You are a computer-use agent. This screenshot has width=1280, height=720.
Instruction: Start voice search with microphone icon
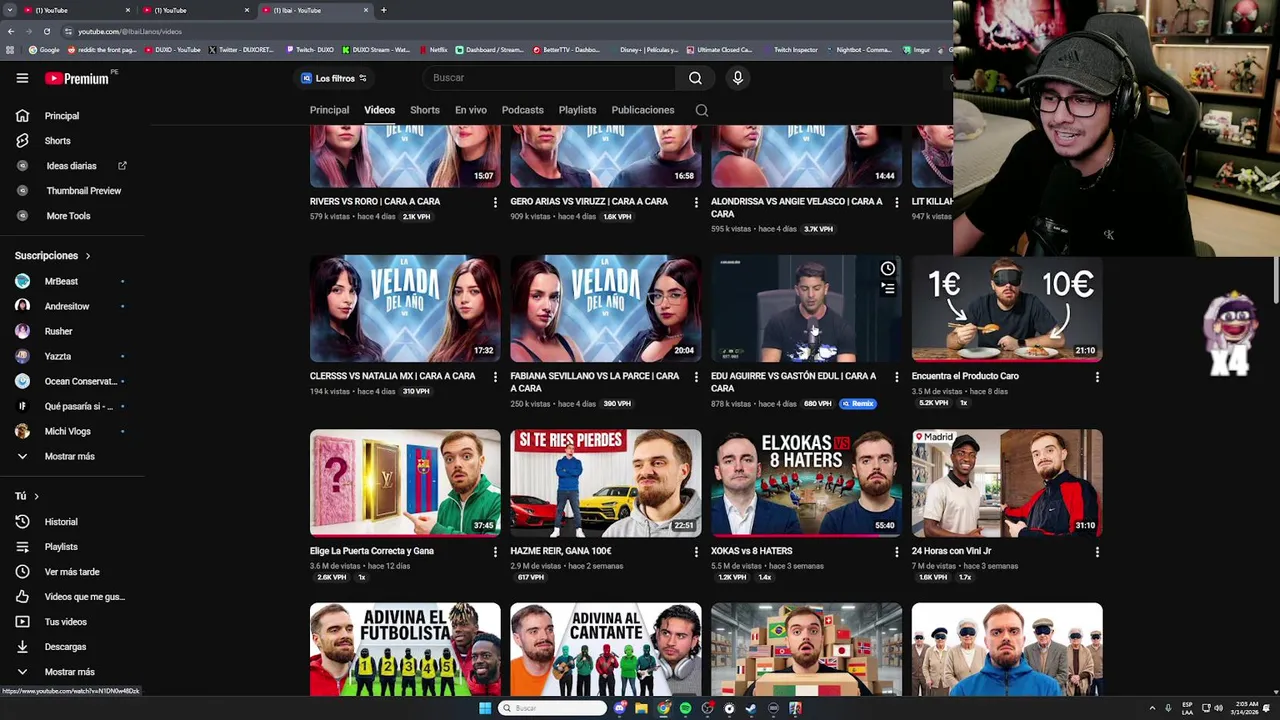point(738,78)
